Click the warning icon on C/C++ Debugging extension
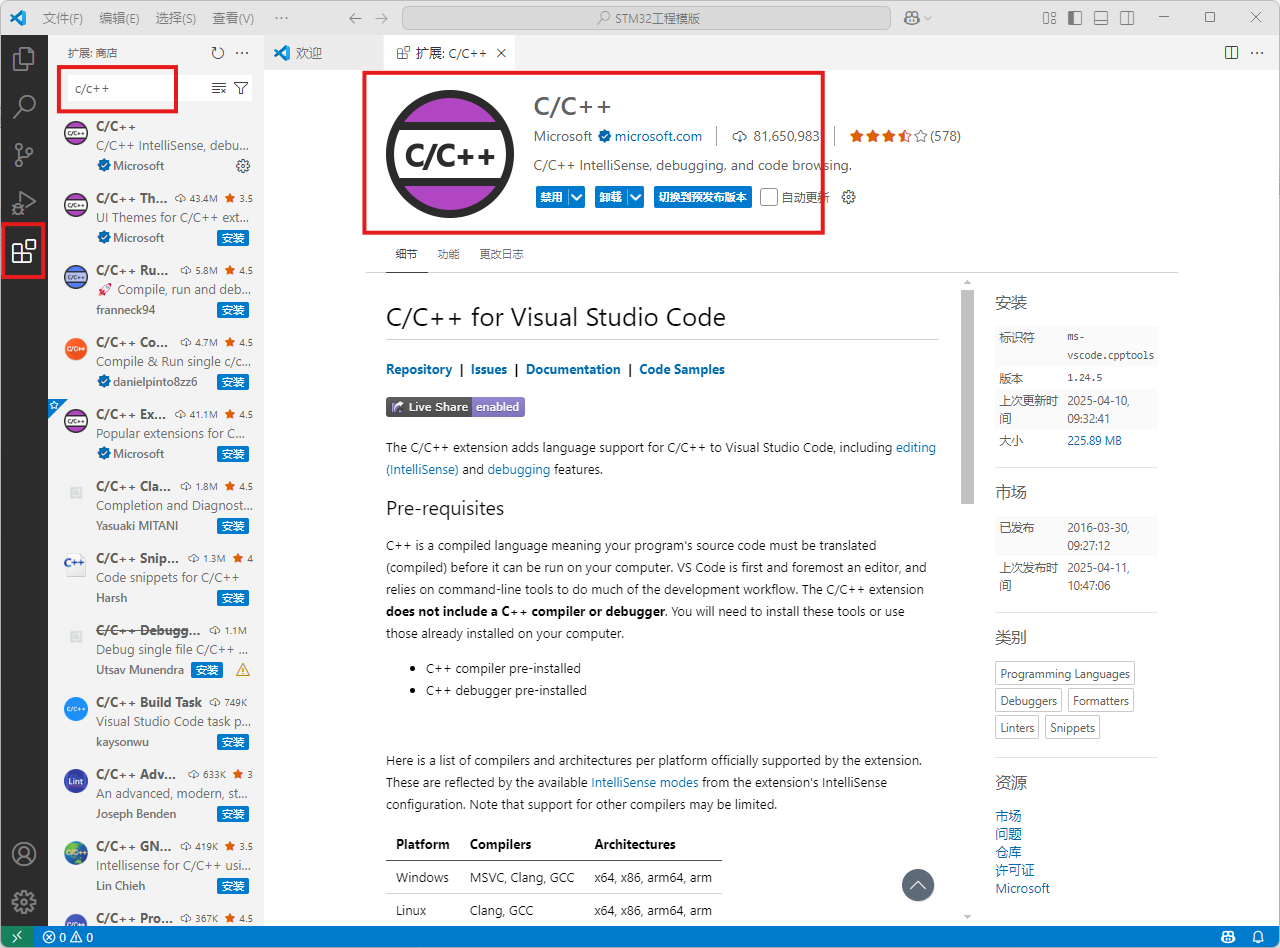This screenshot has height=948, width=1280. (x=242, y=670)
